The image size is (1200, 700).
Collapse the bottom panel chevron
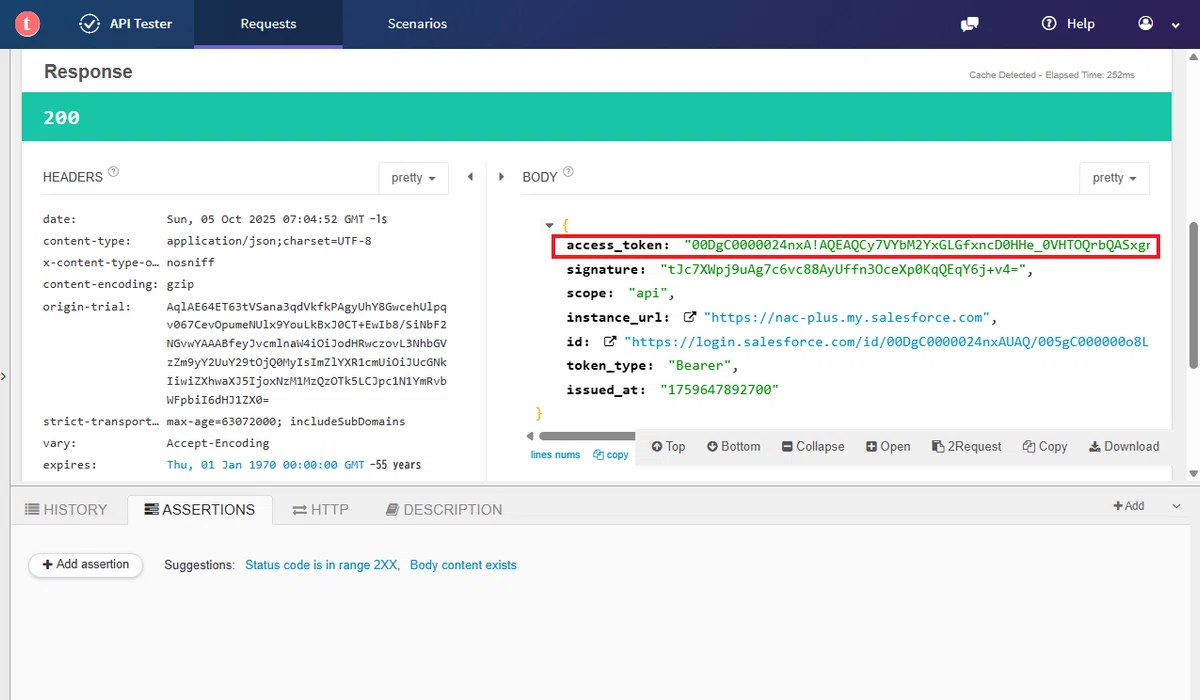click(1177, 507)
